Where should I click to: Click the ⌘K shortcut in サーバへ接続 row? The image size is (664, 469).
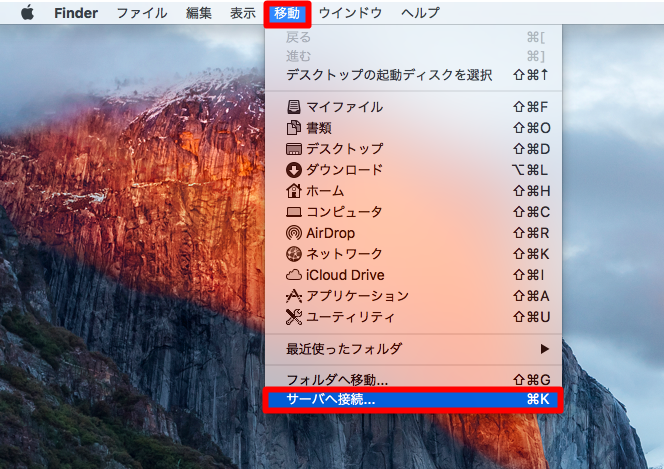pos(538,399)
